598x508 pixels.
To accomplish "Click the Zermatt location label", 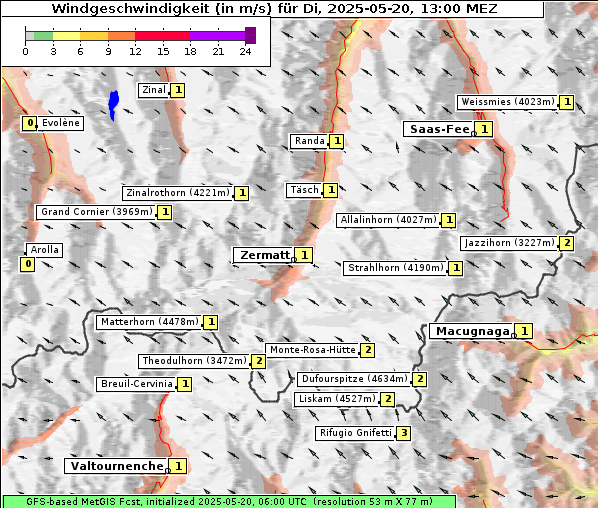I will click(264, 255).
